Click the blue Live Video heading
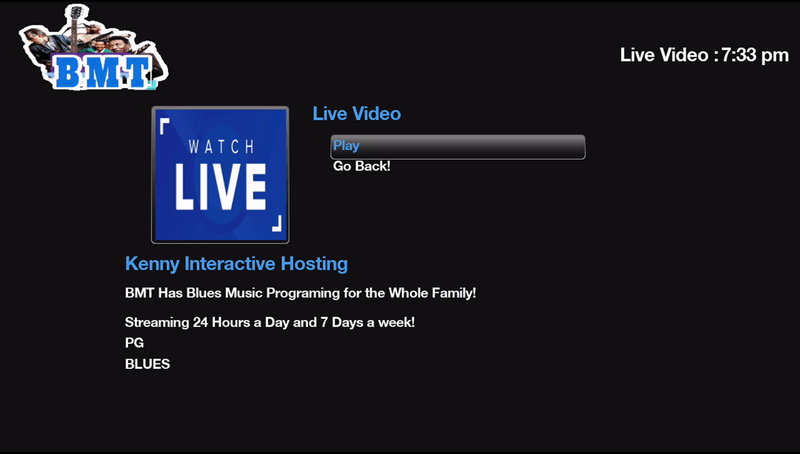The image size is (800, 454). tap(357, 114)
